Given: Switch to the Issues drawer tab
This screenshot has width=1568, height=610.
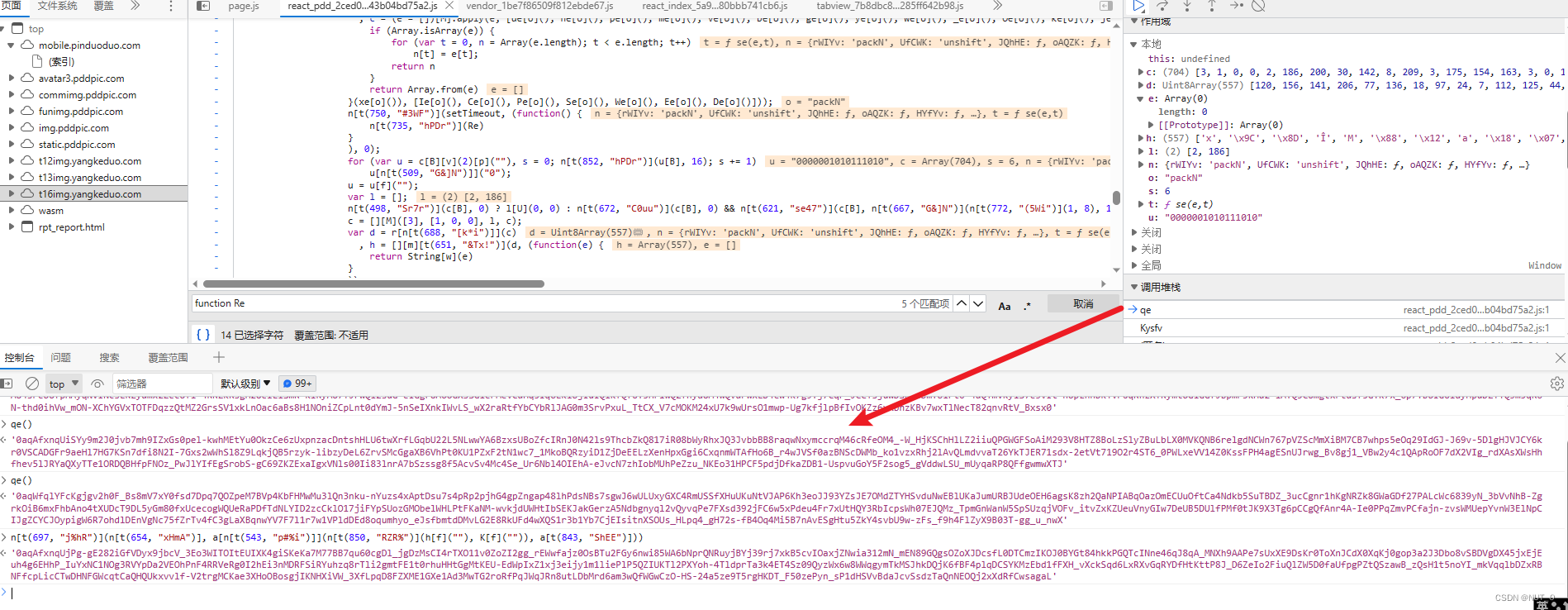Looking at the screenshot, I should coord(60,358).
